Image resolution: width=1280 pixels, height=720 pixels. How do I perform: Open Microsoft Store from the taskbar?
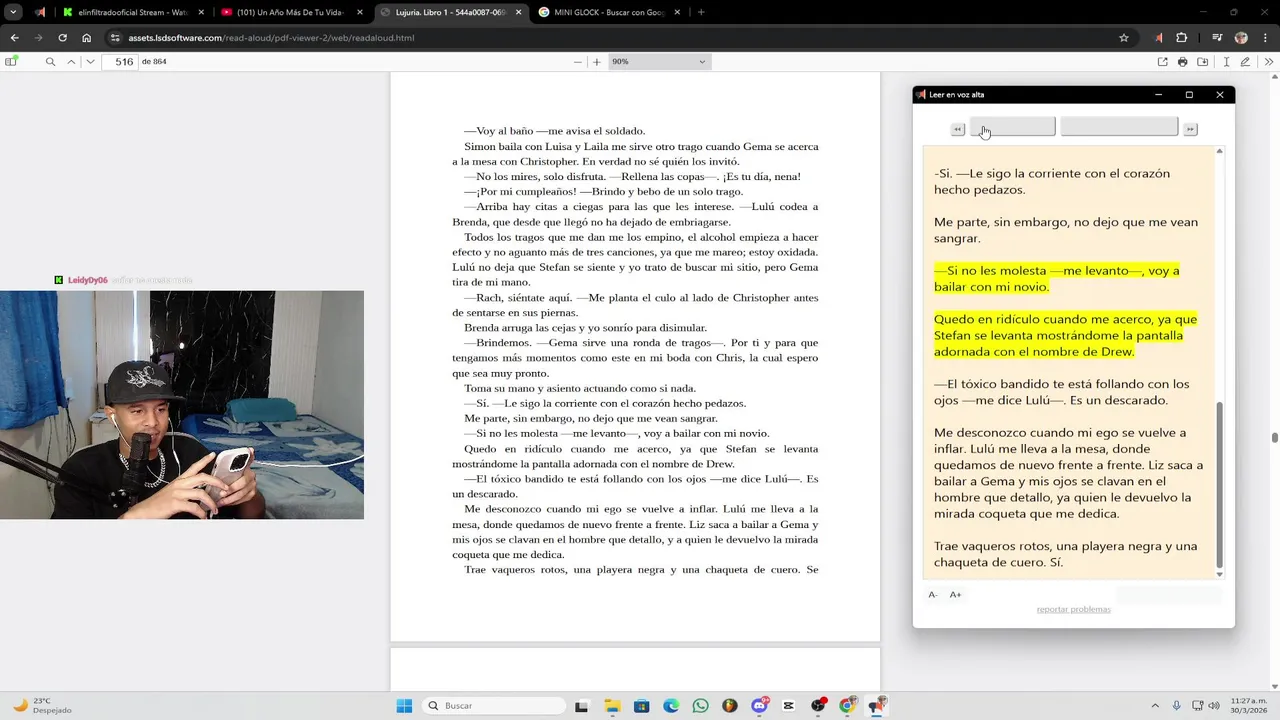click(x=641, y=706)
